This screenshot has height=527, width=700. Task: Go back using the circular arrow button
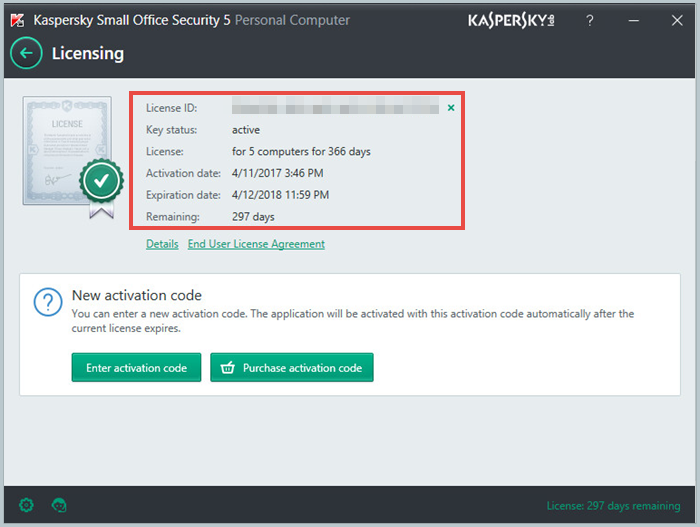coord(26,53)
